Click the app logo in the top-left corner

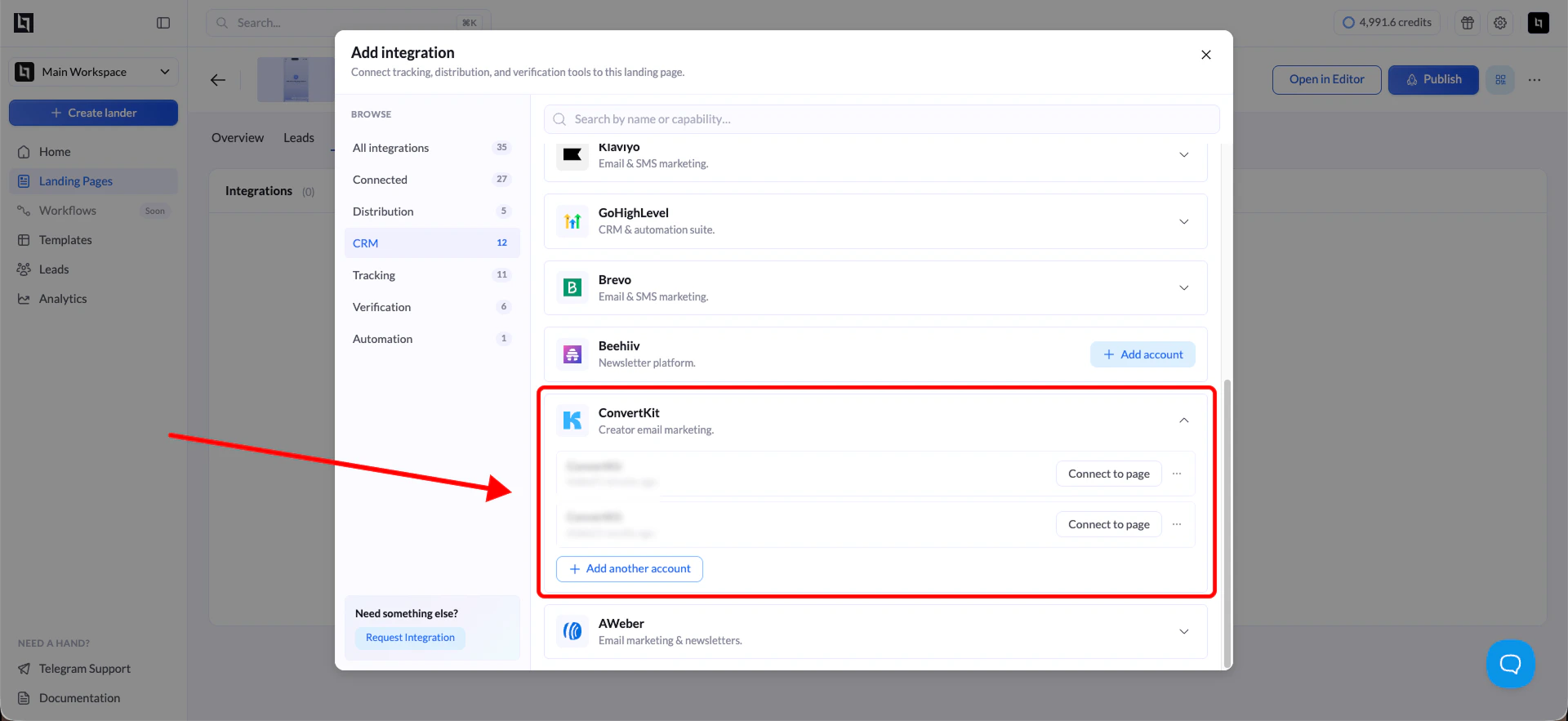pos(24,23)
